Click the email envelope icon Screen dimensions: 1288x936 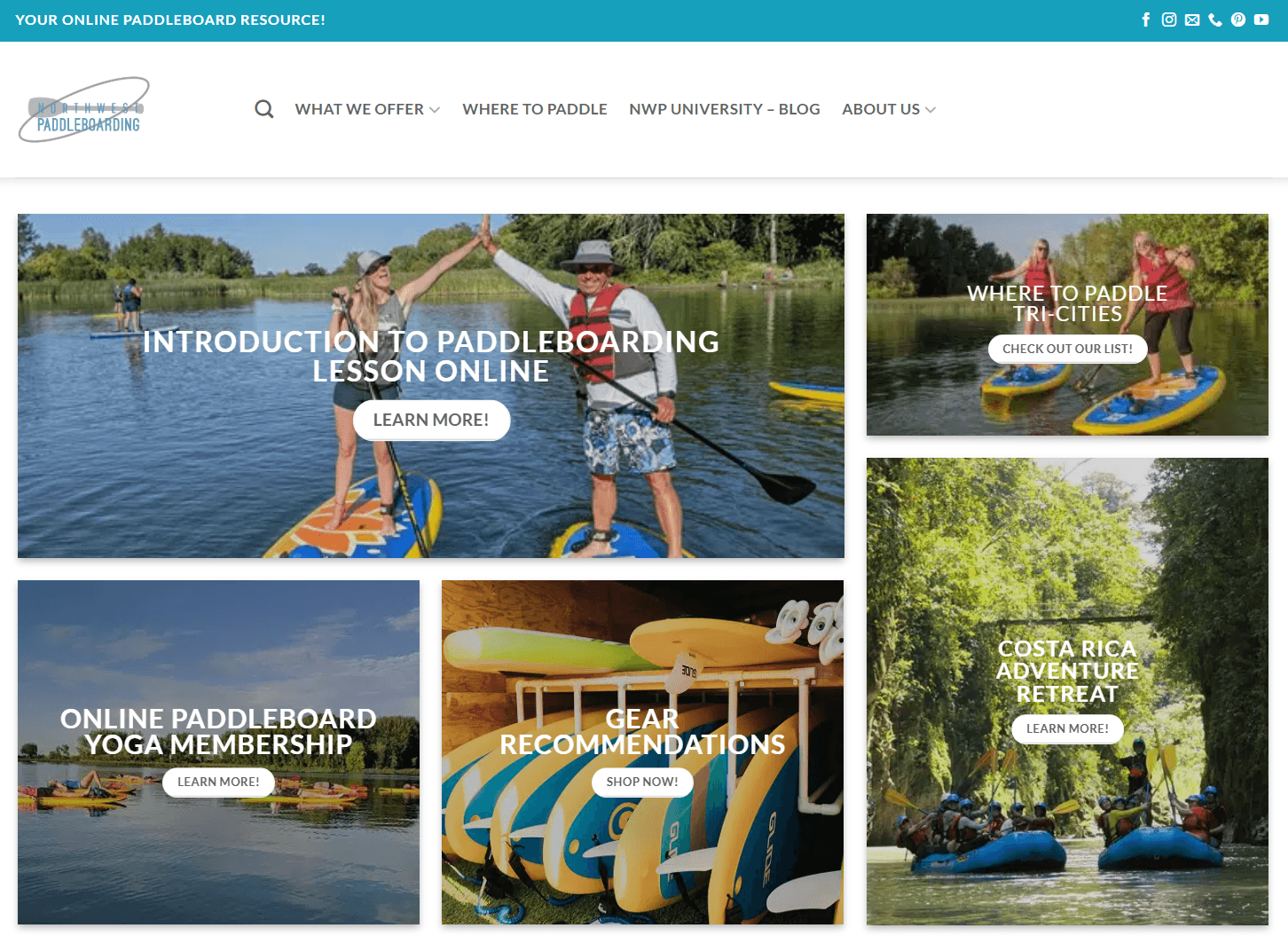1192,20
